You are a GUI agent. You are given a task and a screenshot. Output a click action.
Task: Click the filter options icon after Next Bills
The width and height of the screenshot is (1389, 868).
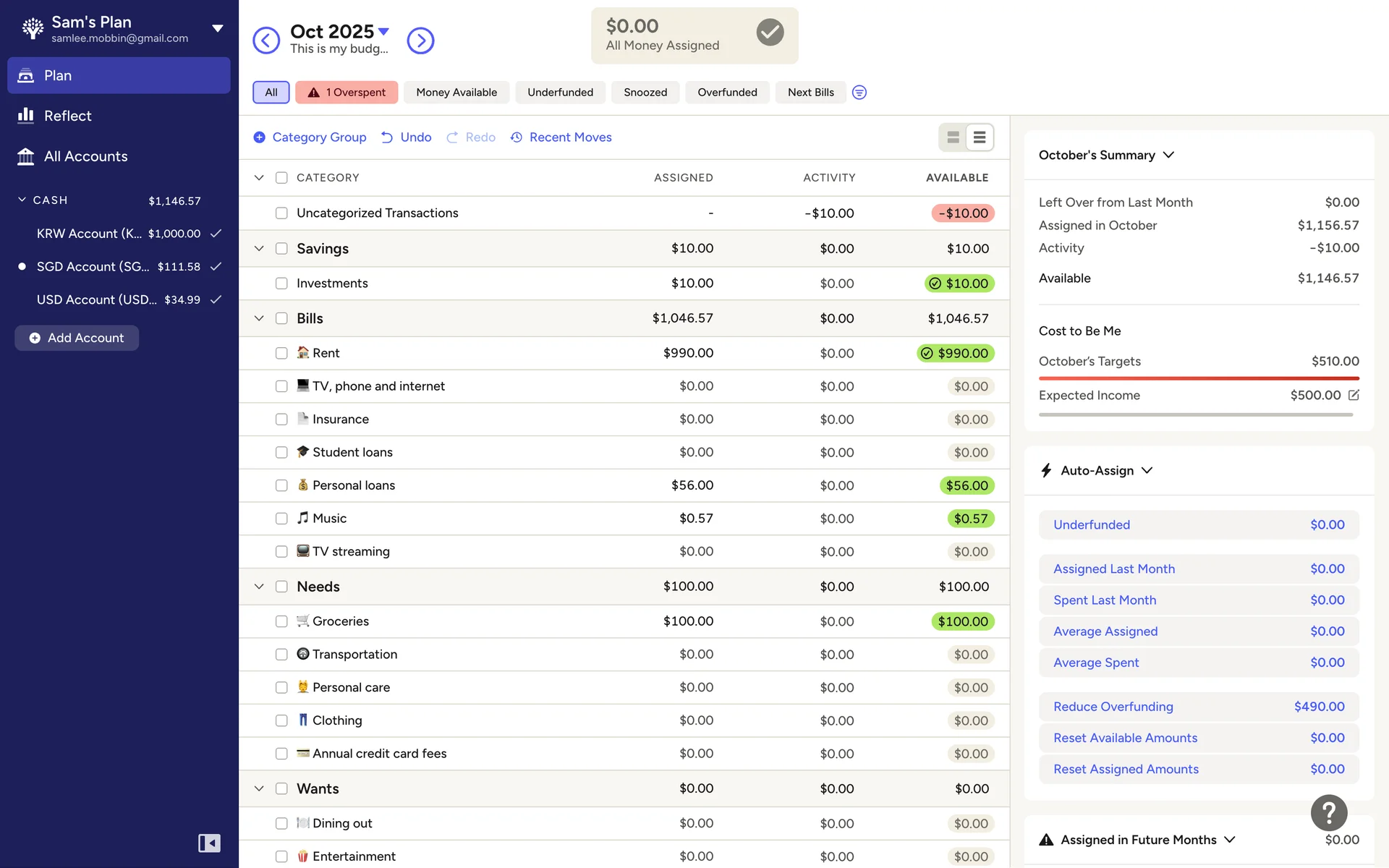[x=859, y=93]
